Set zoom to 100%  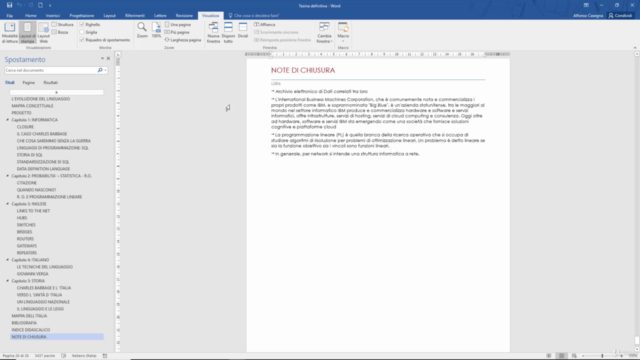156,31
